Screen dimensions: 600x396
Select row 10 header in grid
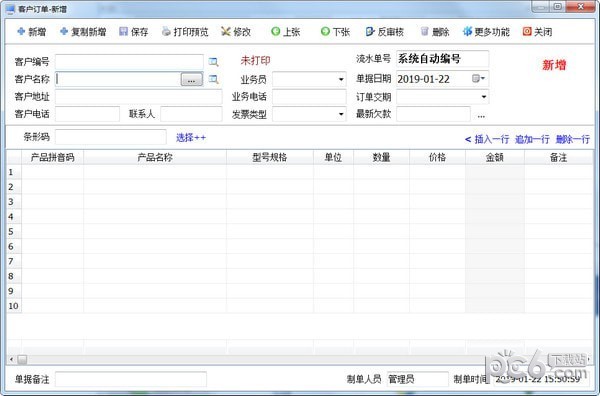14,306
